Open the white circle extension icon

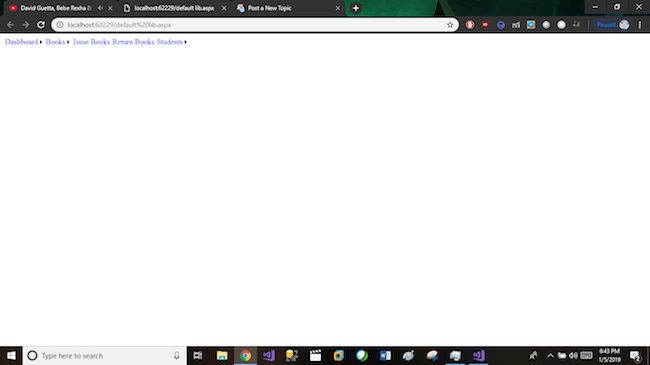coord(561,25)
